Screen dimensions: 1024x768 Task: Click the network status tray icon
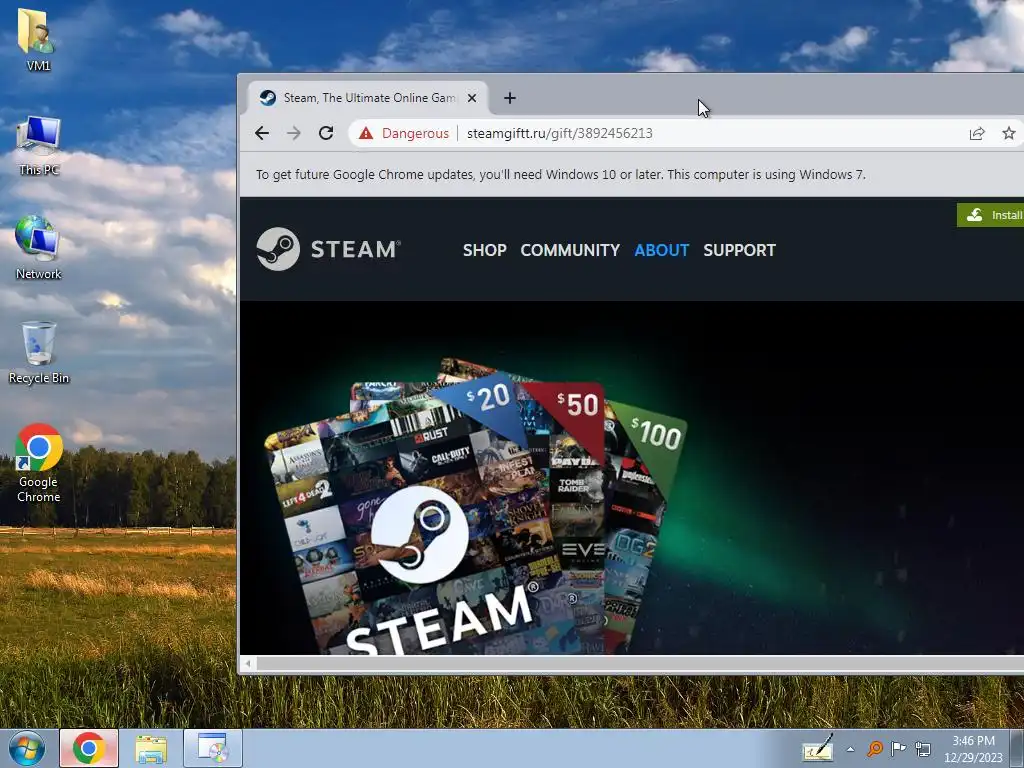click(923, 748)
